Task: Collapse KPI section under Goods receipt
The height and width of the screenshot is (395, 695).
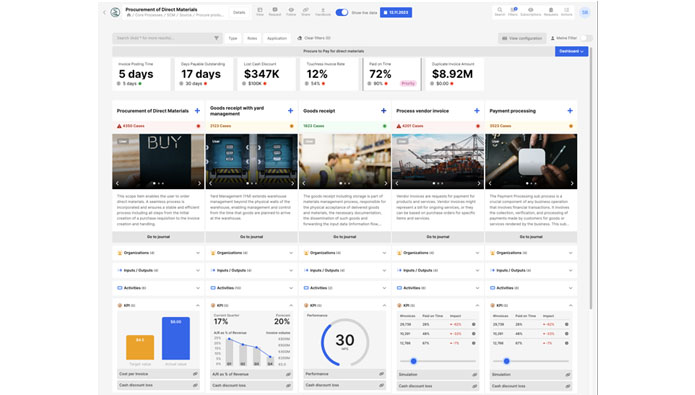Action: click(x=384, y=305)
